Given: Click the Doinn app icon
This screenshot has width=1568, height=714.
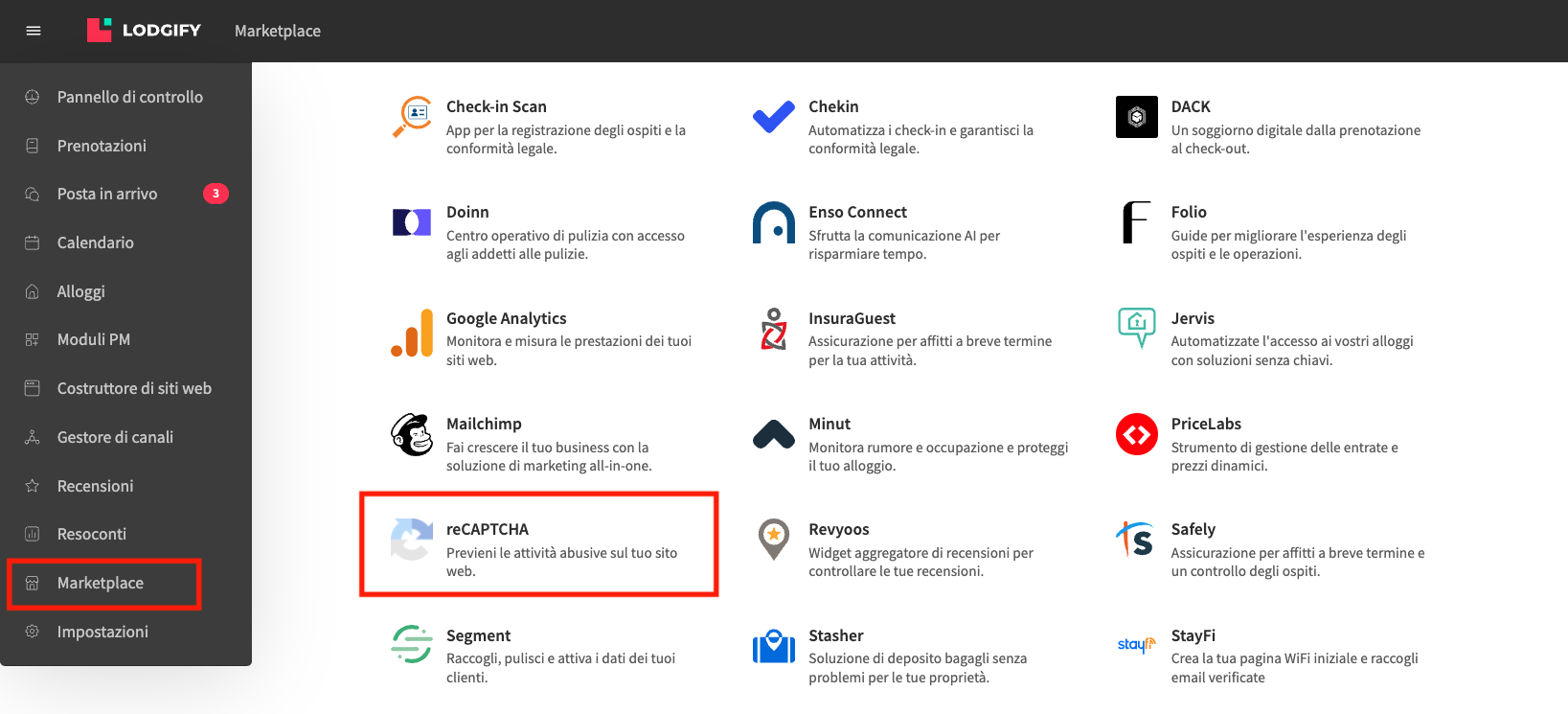Looking at the screenshot, I should point(412,222).
